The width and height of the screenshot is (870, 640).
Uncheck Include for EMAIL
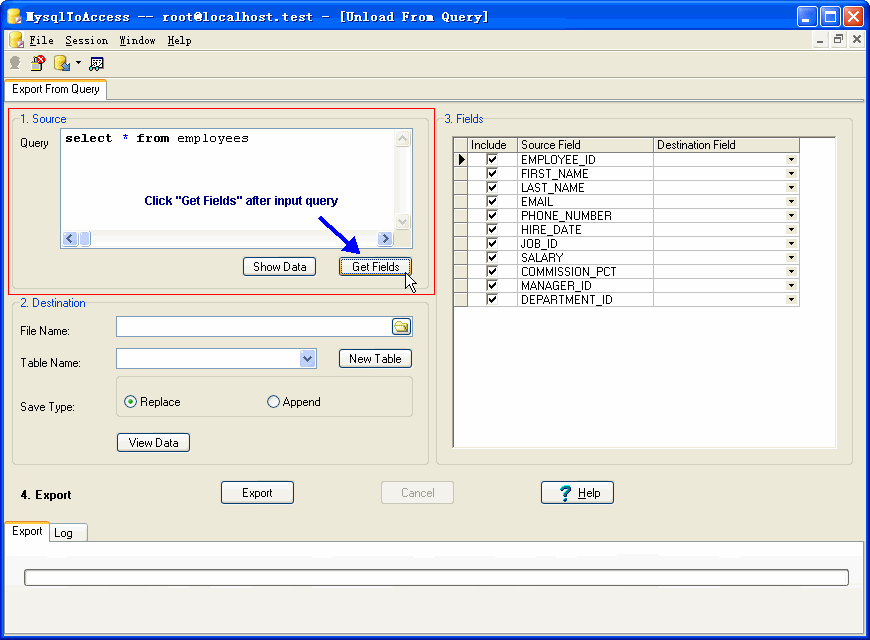pos(492,201)
